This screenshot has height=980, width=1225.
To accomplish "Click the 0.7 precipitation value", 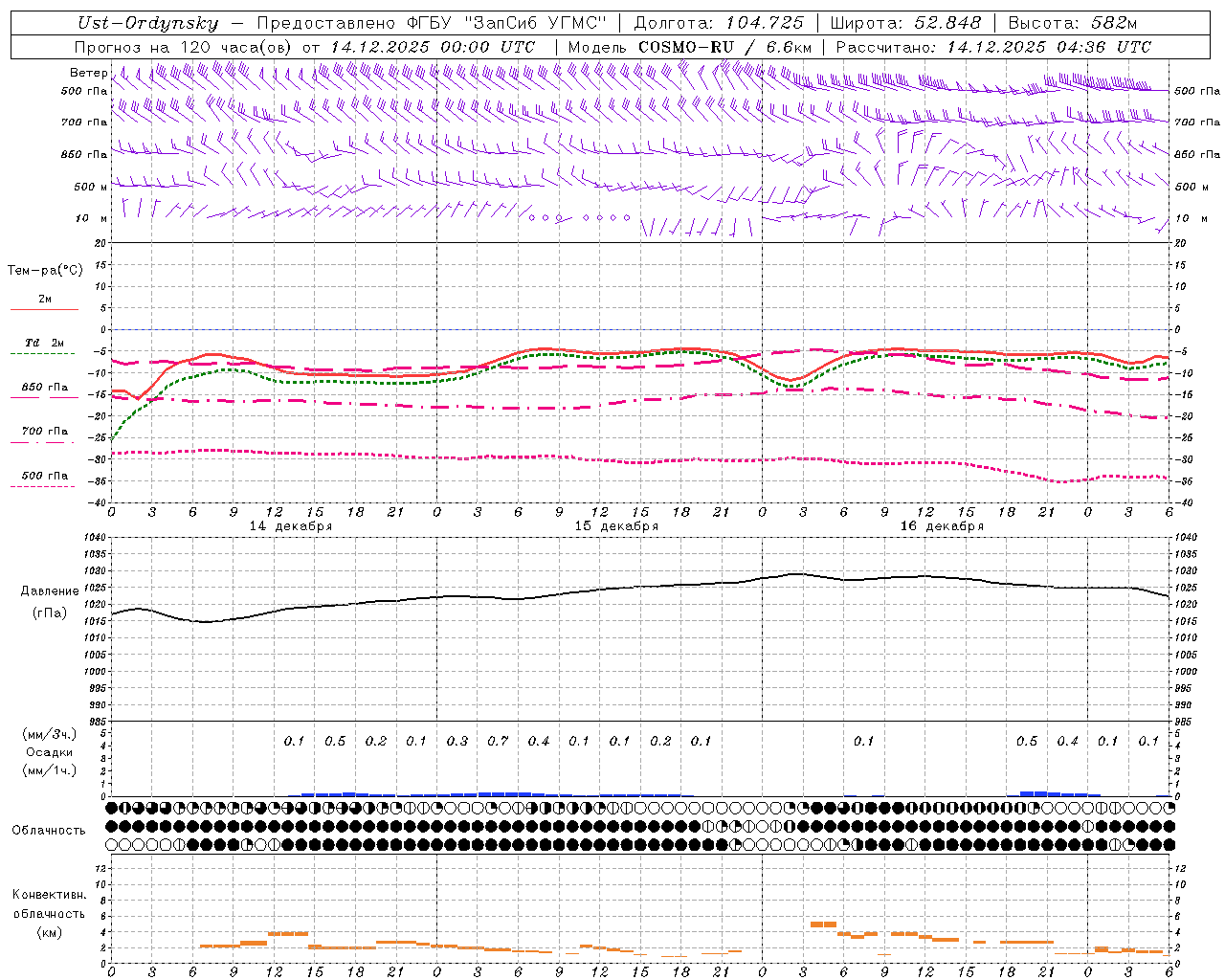I will [498, 741].
